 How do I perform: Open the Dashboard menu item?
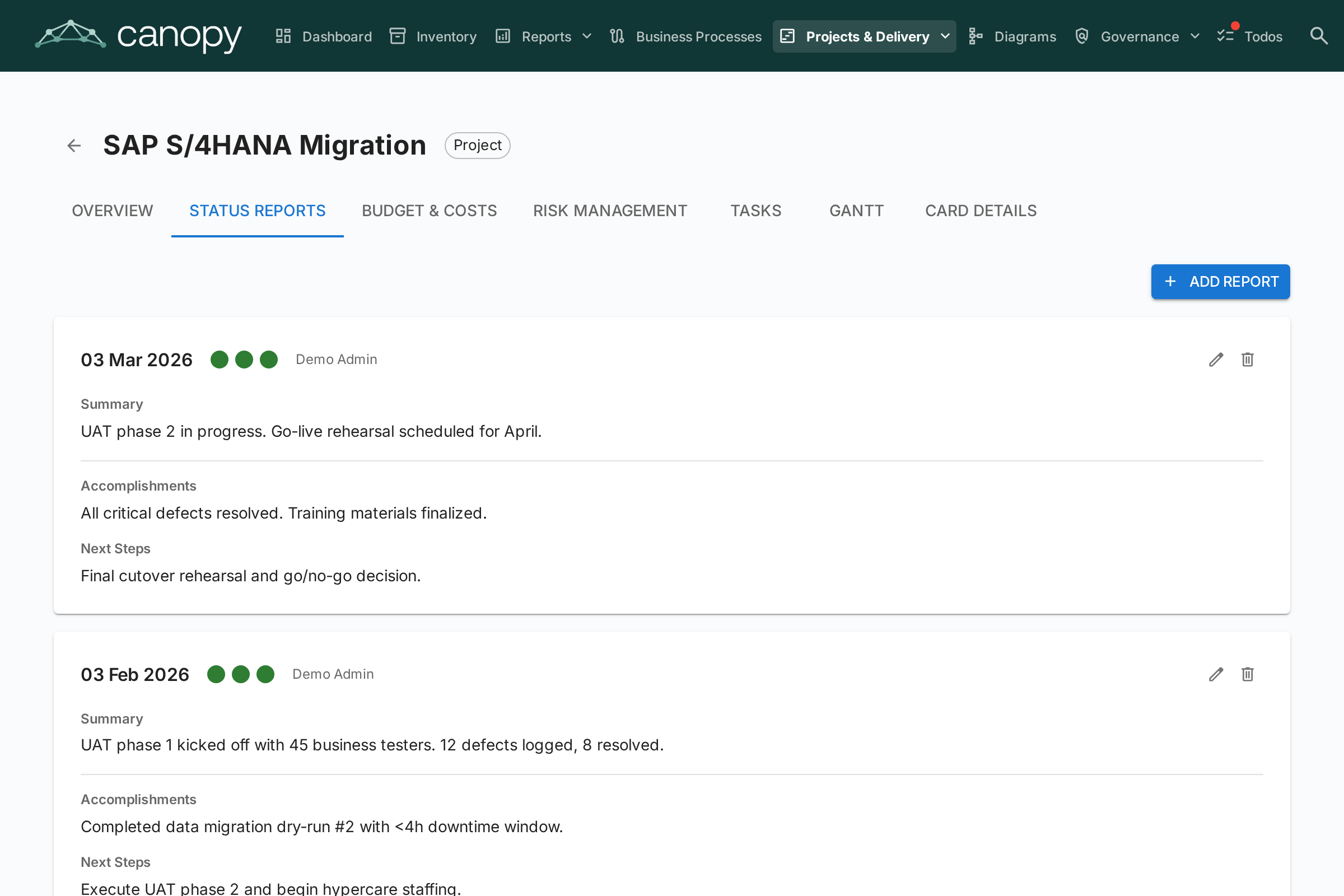click(324, 36)
